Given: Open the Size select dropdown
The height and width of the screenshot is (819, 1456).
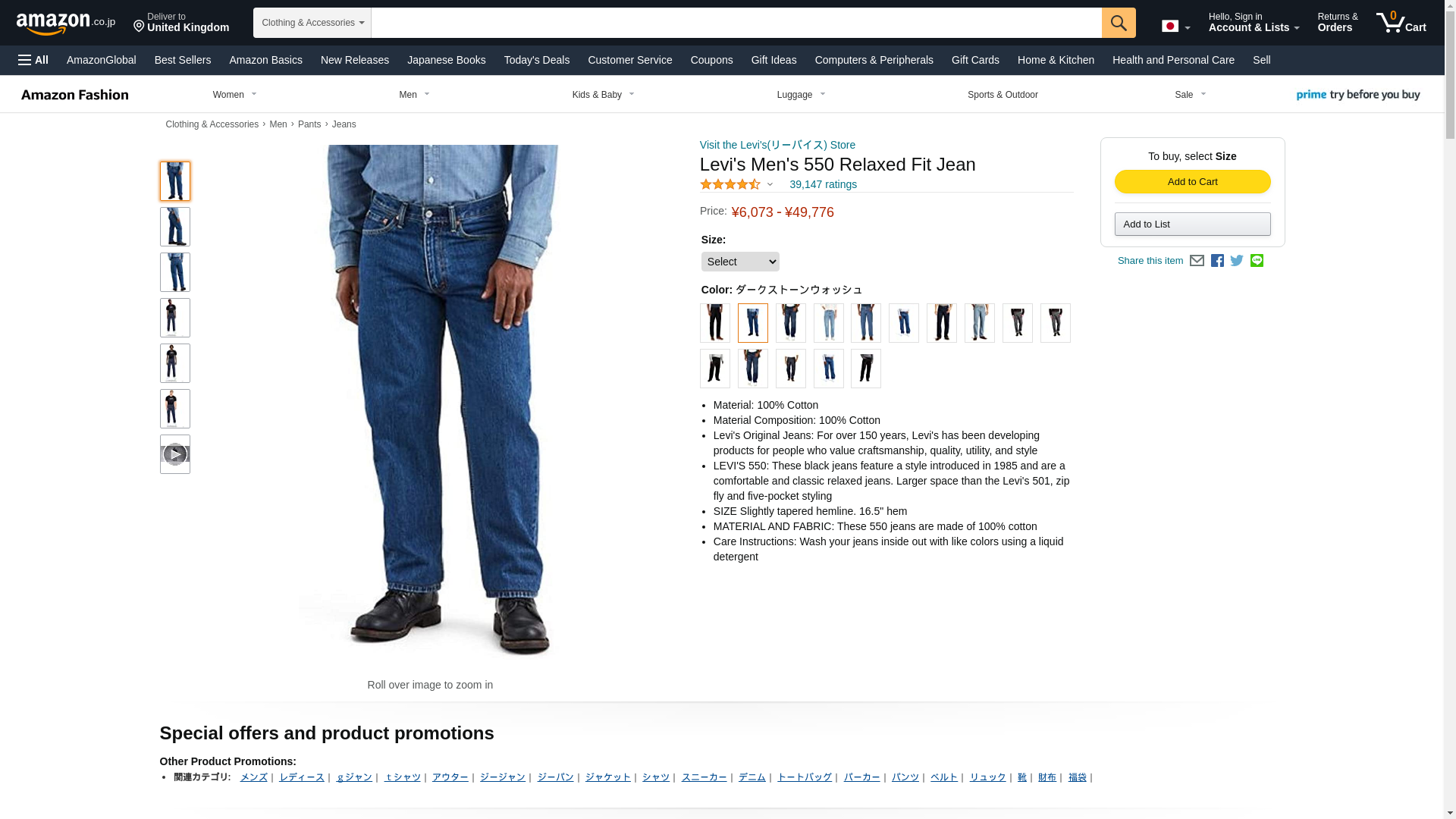Looking at the screenshot, I should 740,262.
